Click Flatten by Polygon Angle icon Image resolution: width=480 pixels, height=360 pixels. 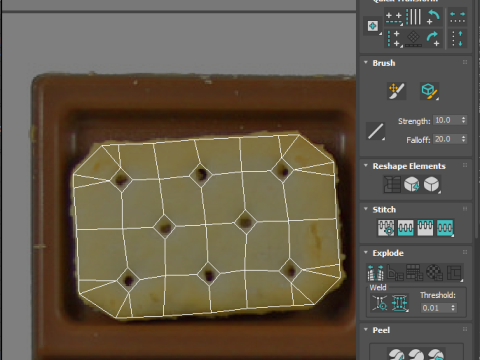pos(395,272)
